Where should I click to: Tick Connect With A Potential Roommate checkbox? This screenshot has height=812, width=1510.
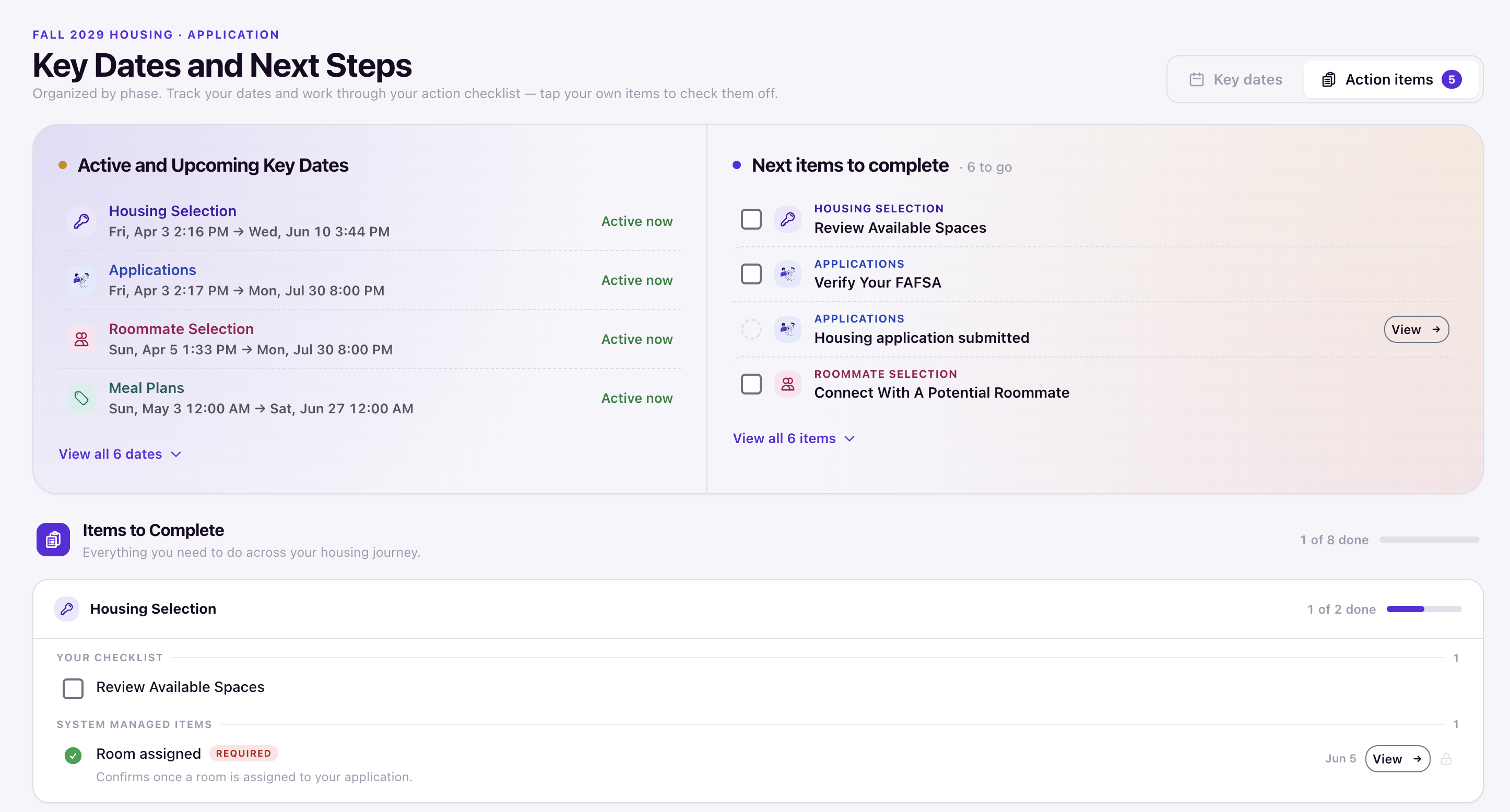point(751,384)
